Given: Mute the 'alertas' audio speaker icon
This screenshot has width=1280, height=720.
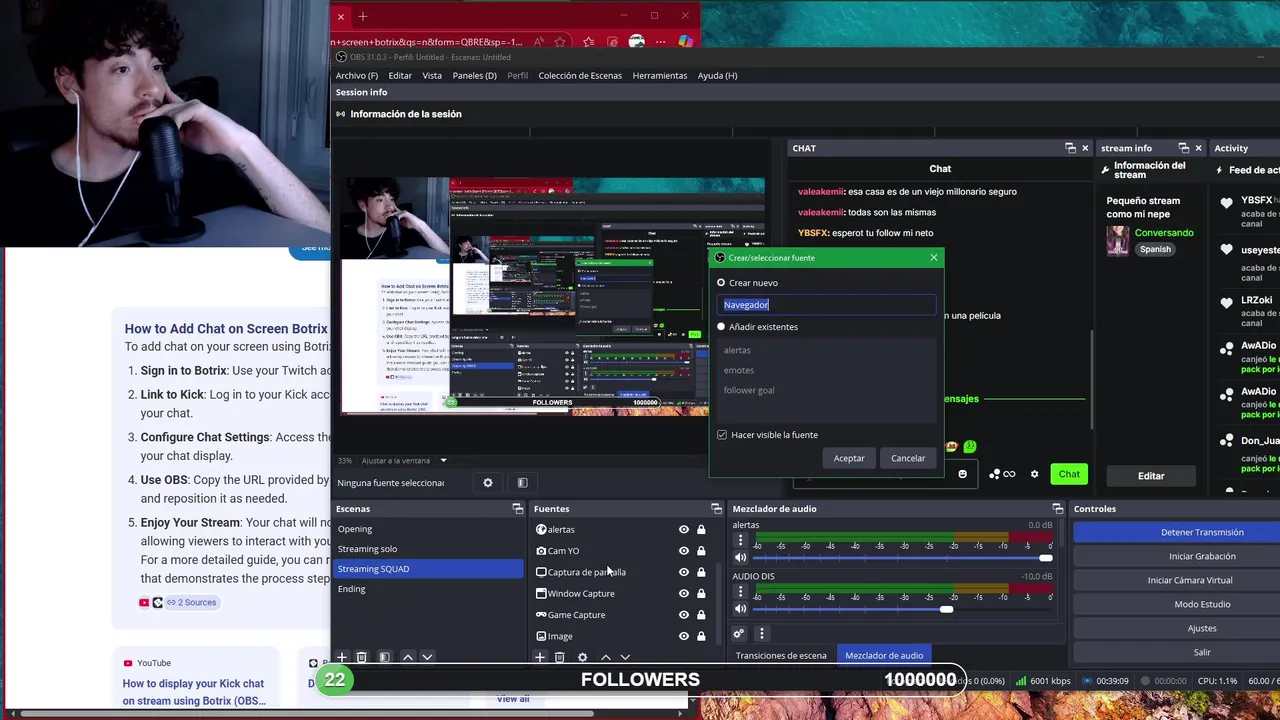Looking at the screenshot, I should pyautogui.click(x=740, y=558).
